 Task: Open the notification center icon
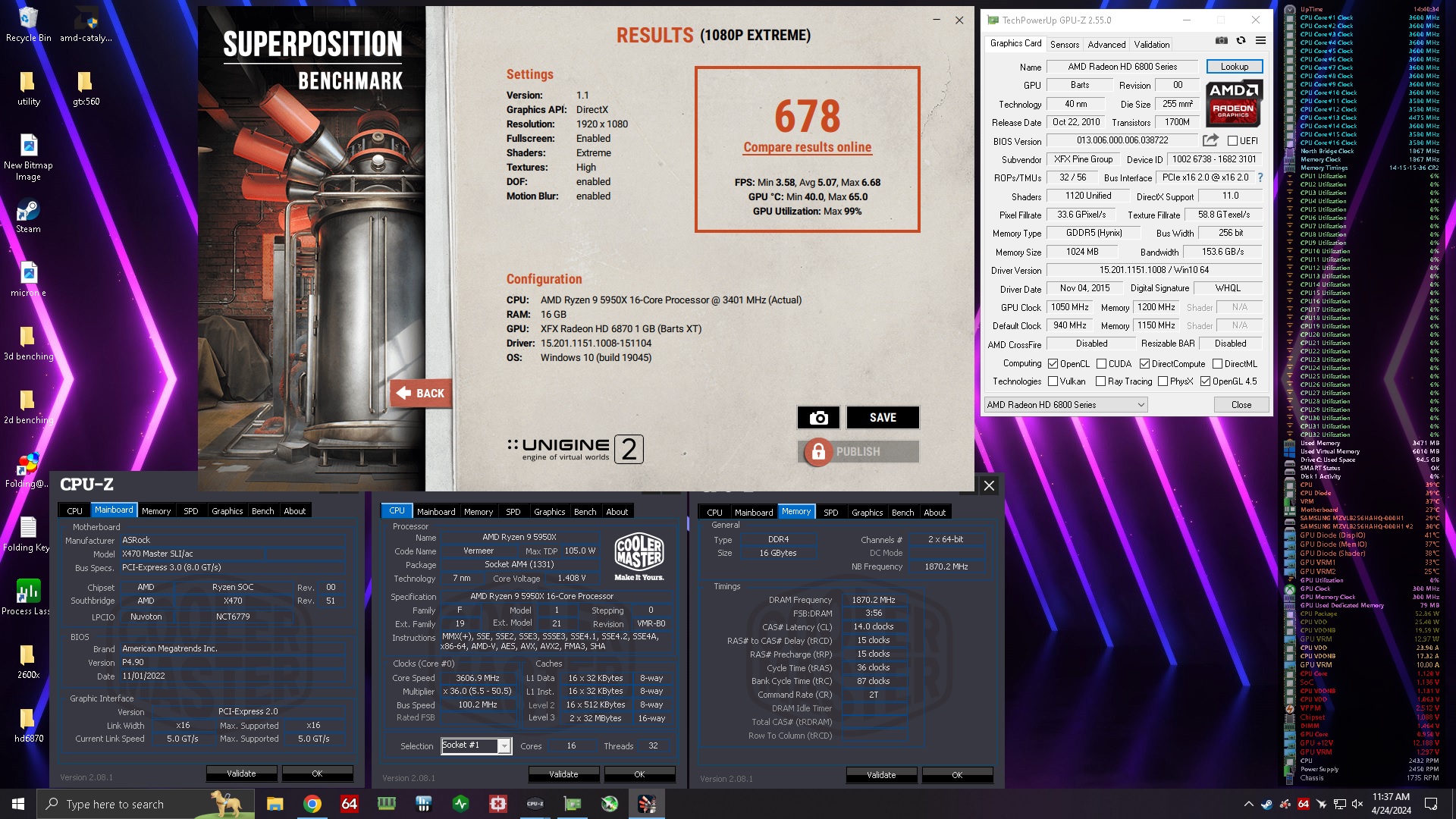tap(1431, 804)
